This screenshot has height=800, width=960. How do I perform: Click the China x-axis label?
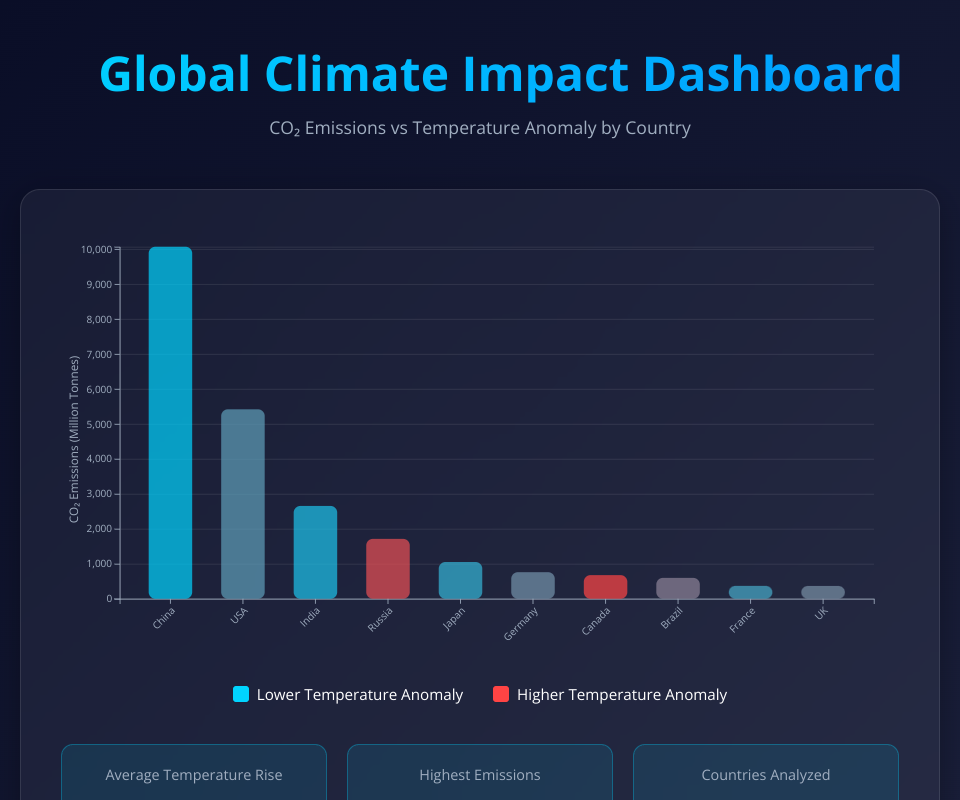pos(164,618)
